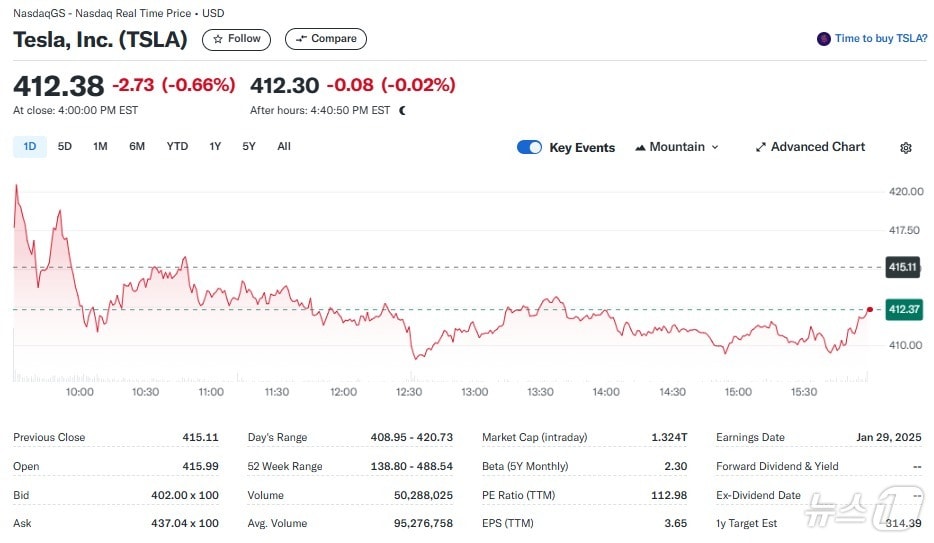Viewport: 934px width, 543px height.
Task: Click the star icon in Follow button
Action: click(x=218, y=39)
